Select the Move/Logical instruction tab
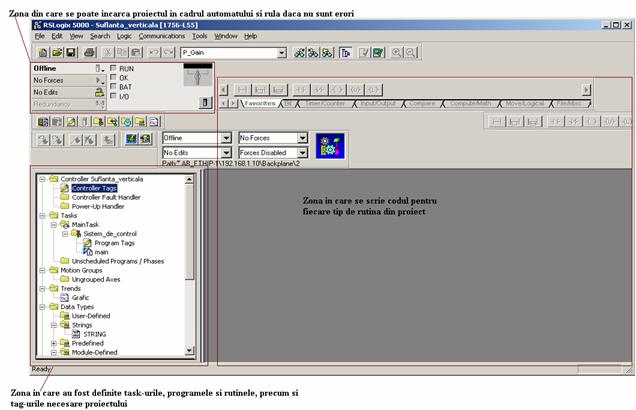The image size is (636, 410). (524, 103)
